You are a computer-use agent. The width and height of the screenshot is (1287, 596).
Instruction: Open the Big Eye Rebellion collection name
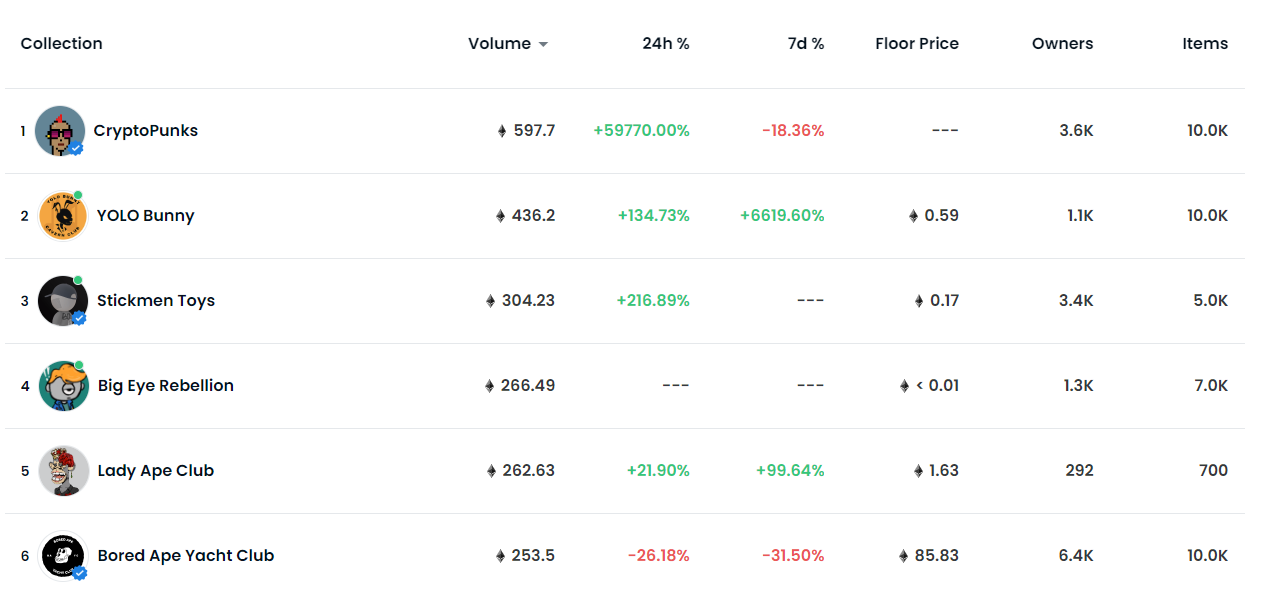click(166, 386)
